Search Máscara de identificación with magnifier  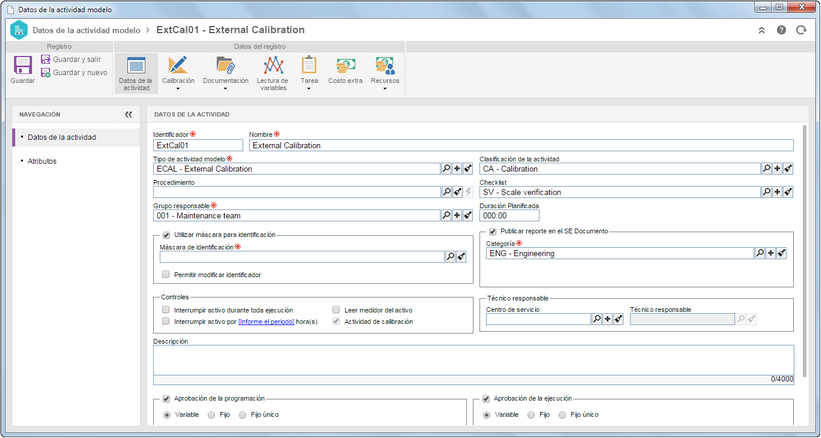pos(450,257)
